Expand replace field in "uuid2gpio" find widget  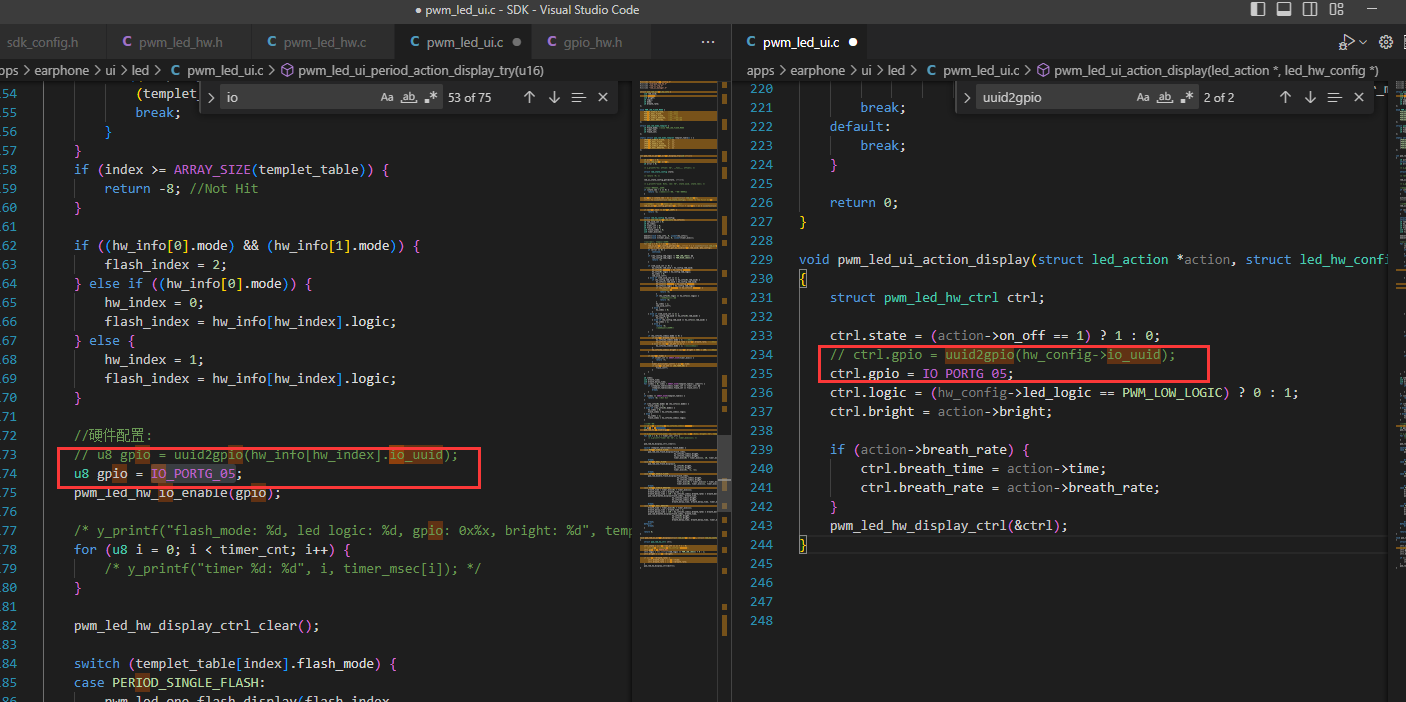coord(967,97)
